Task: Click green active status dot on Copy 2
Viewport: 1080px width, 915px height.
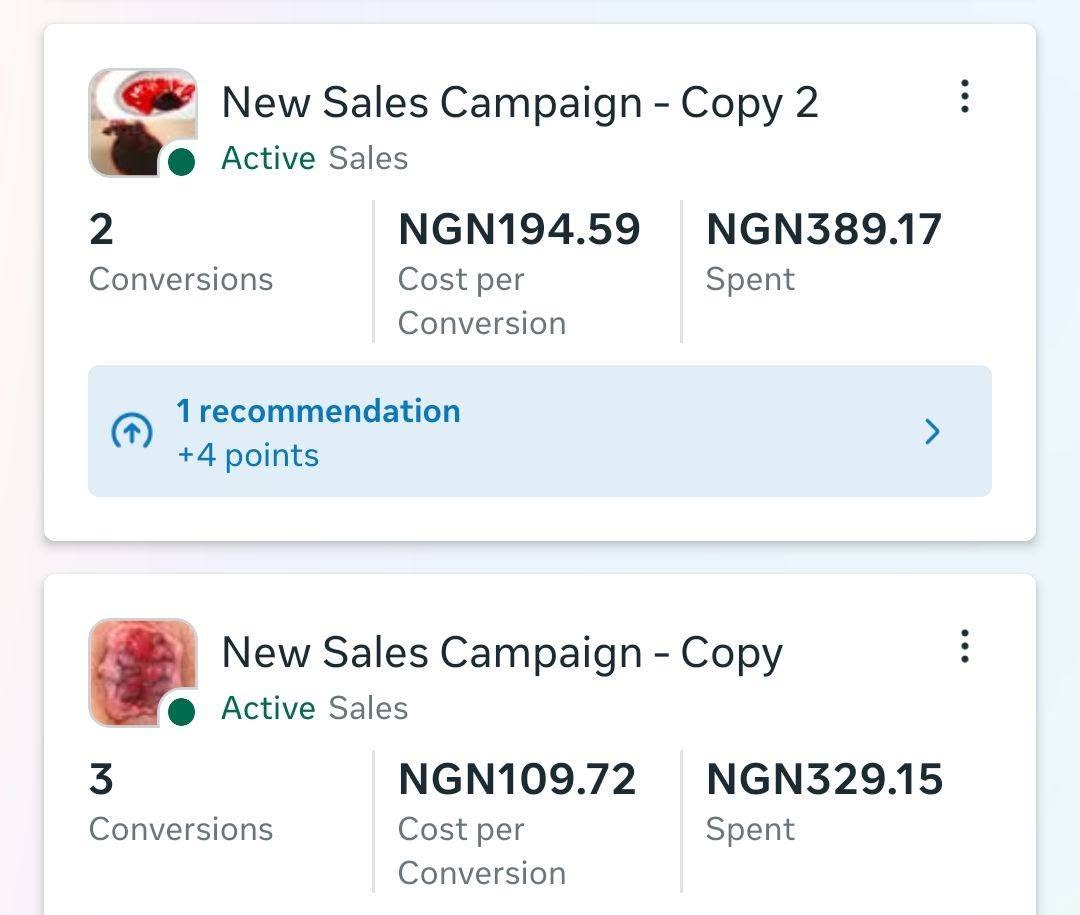Action: tap(181, 162)
